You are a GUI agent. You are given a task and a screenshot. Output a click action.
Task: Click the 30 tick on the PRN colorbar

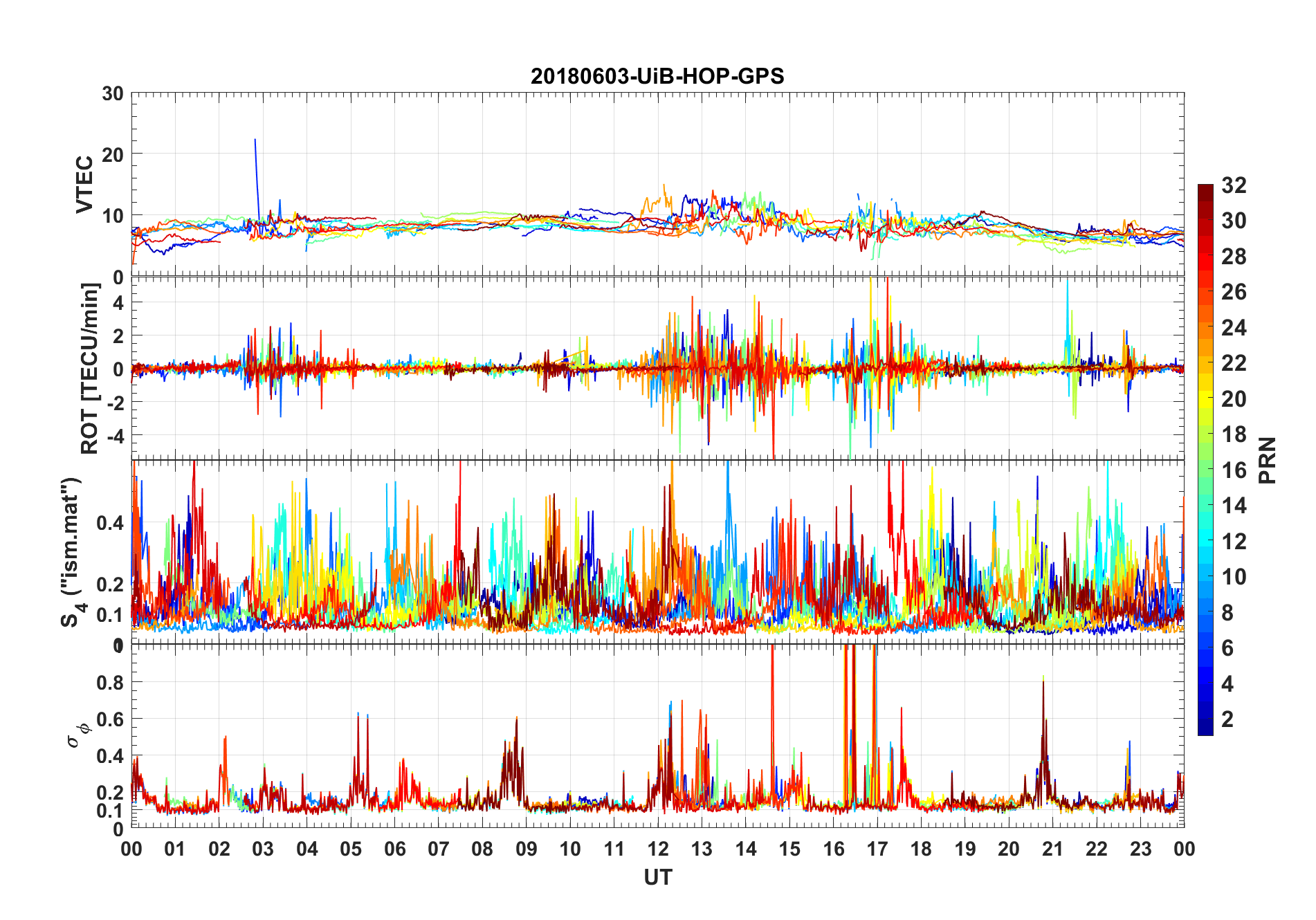[1234, 221]
